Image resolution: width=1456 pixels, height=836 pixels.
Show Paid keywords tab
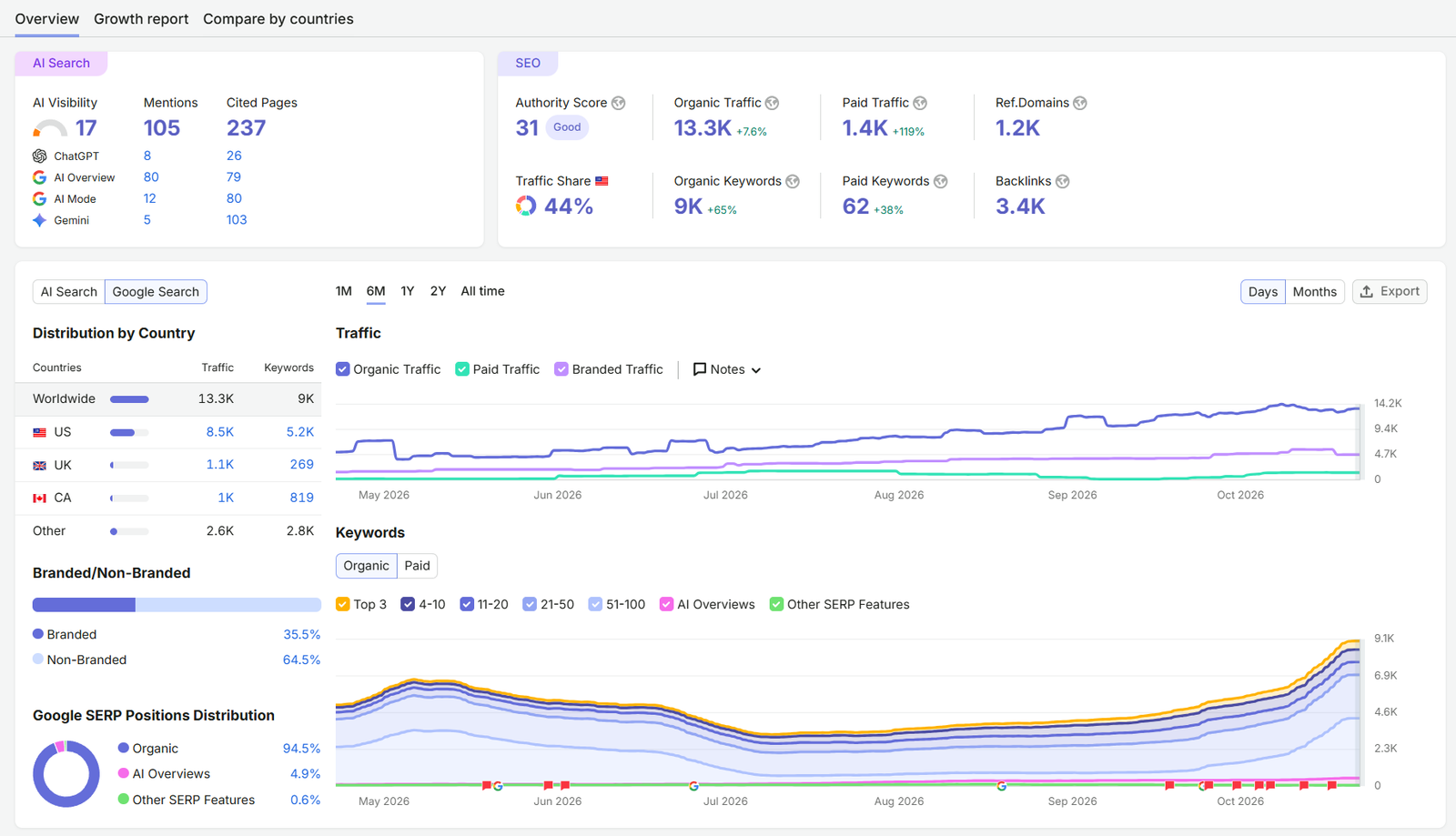point(418,566)
